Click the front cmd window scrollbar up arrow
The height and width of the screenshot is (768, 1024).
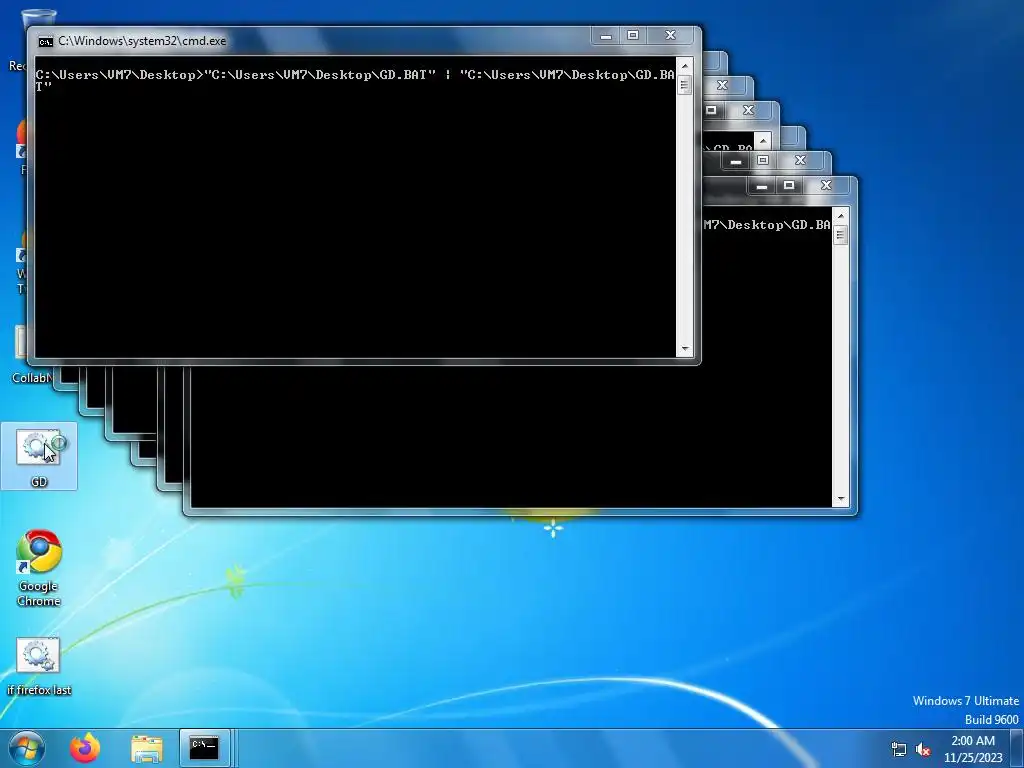(684, 65)
